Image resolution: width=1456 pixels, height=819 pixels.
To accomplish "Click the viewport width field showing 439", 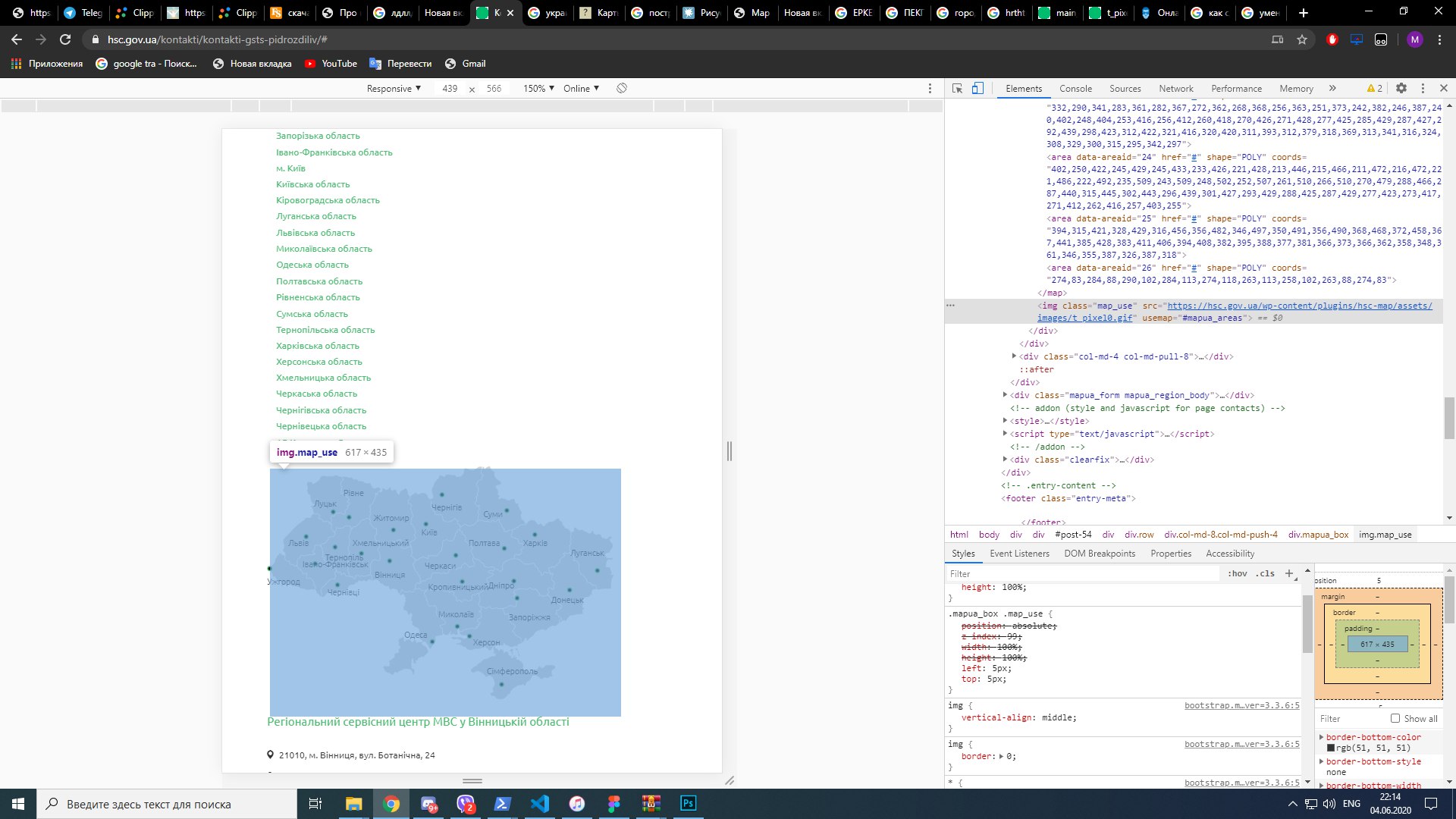I will click(450, 89).
